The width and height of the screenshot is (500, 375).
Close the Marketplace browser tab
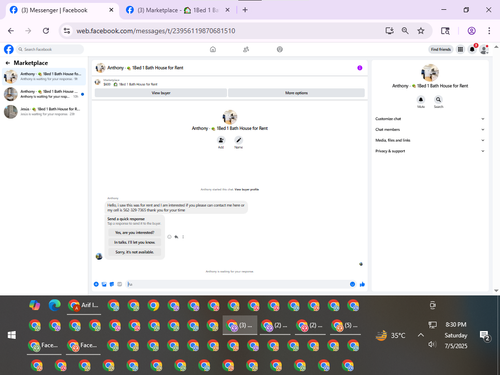point(227,10)
